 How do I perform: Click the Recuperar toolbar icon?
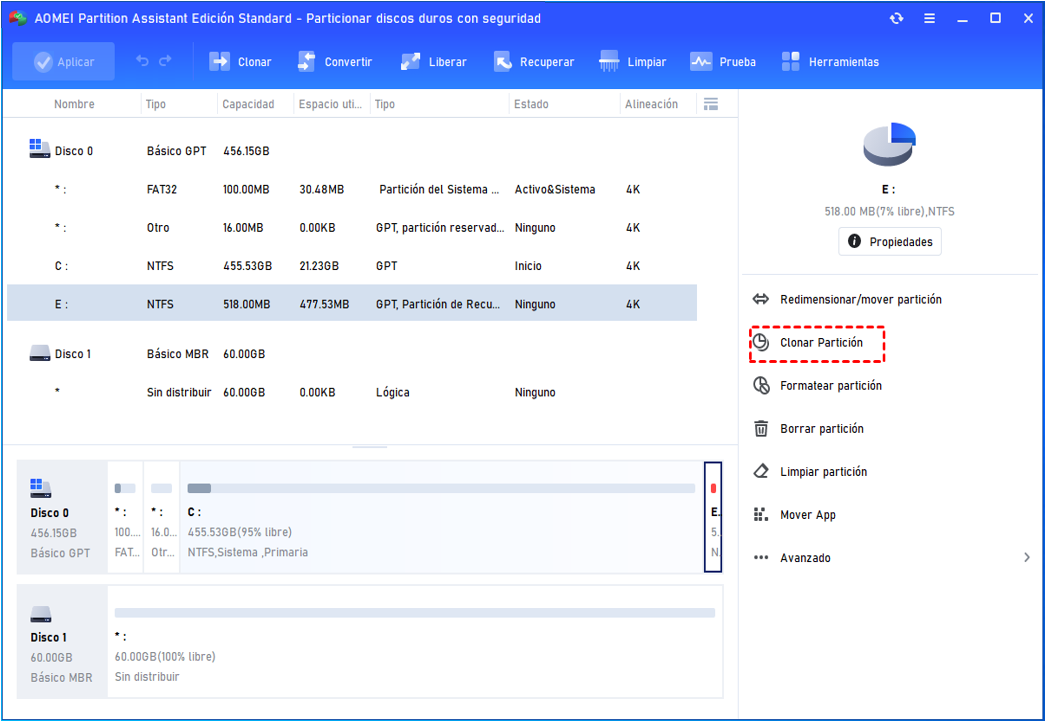click(502, 61)
